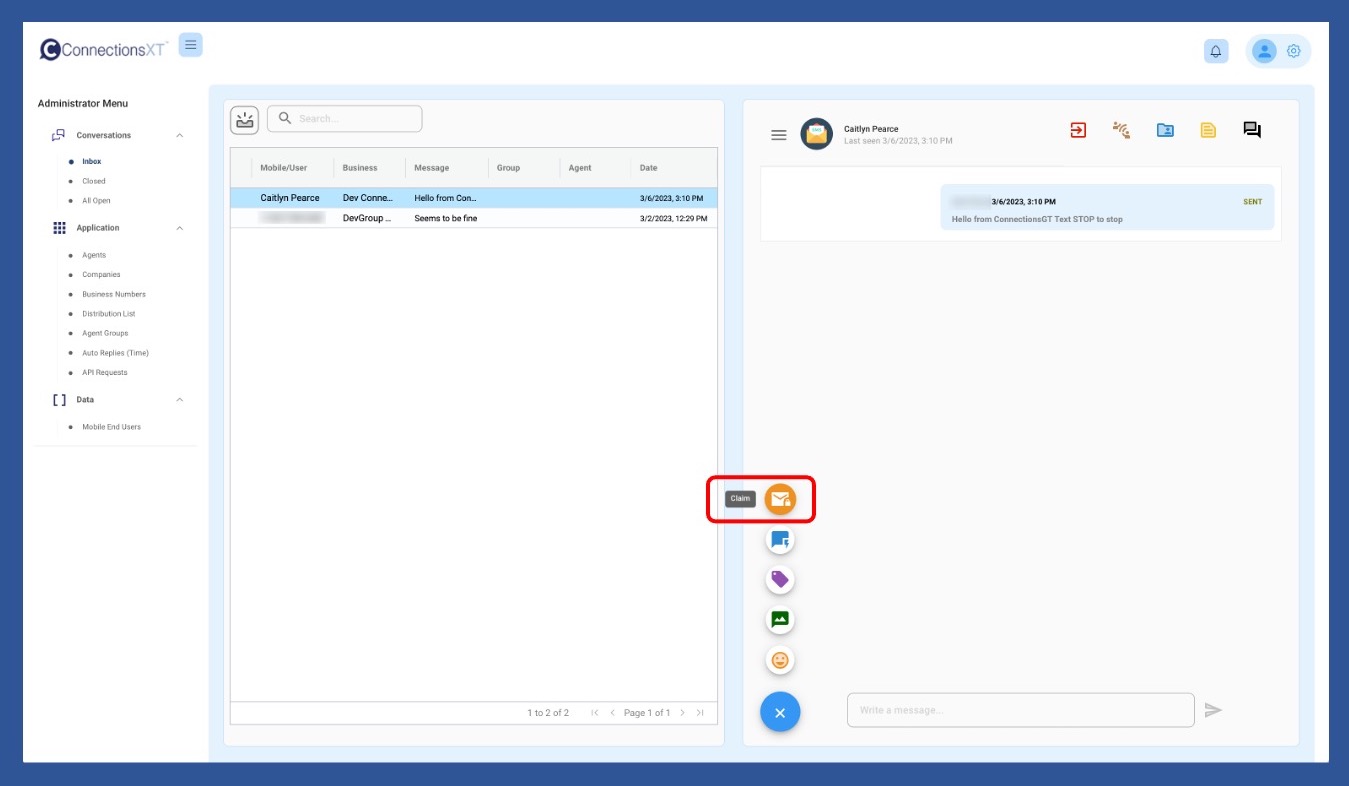
Task: Collapse the Application menu section
Action: click(x=180, y=228)
